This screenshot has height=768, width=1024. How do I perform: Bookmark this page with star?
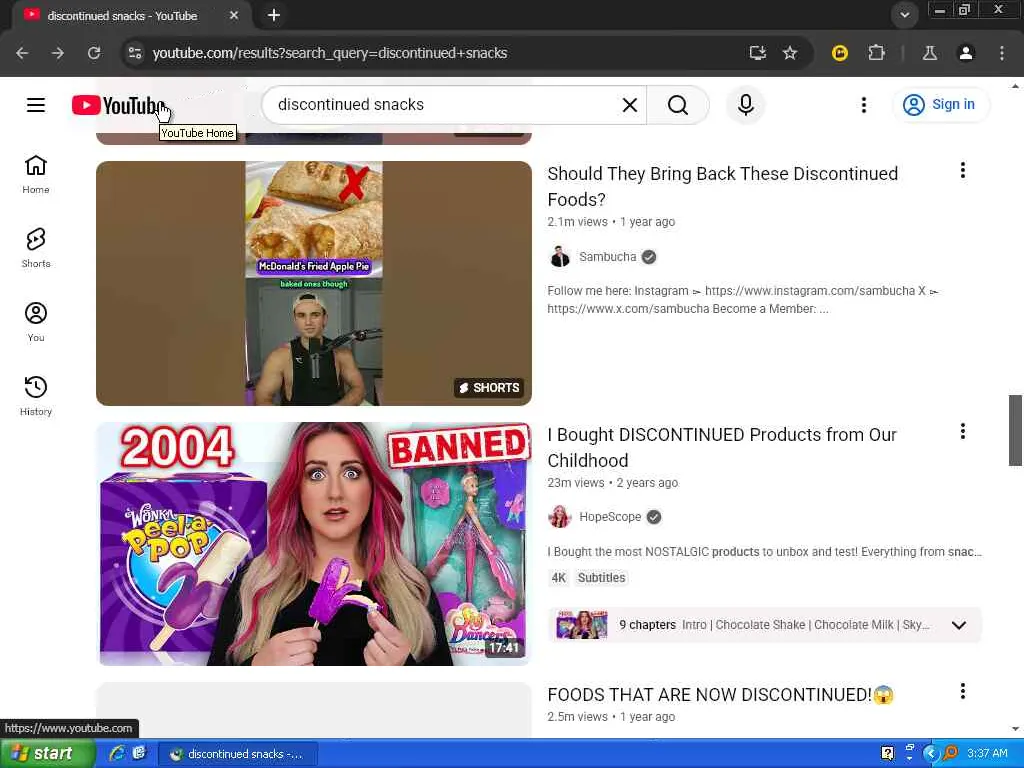pos(790,53)
